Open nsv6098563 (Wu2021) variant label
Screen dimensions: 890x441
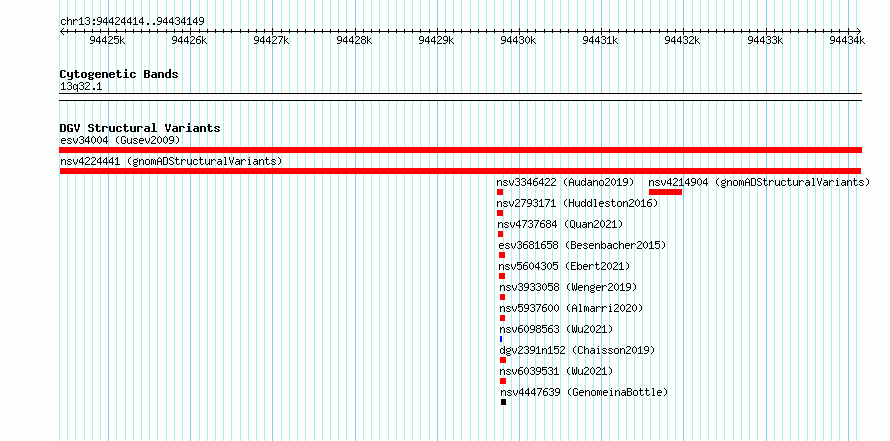556,329
